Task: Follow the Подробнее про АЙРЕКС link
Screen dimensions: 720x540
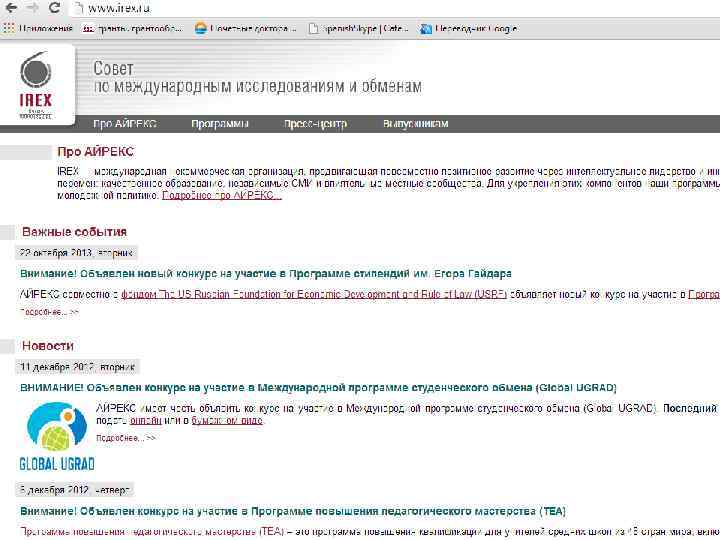Action: click(x=222, y=195)
